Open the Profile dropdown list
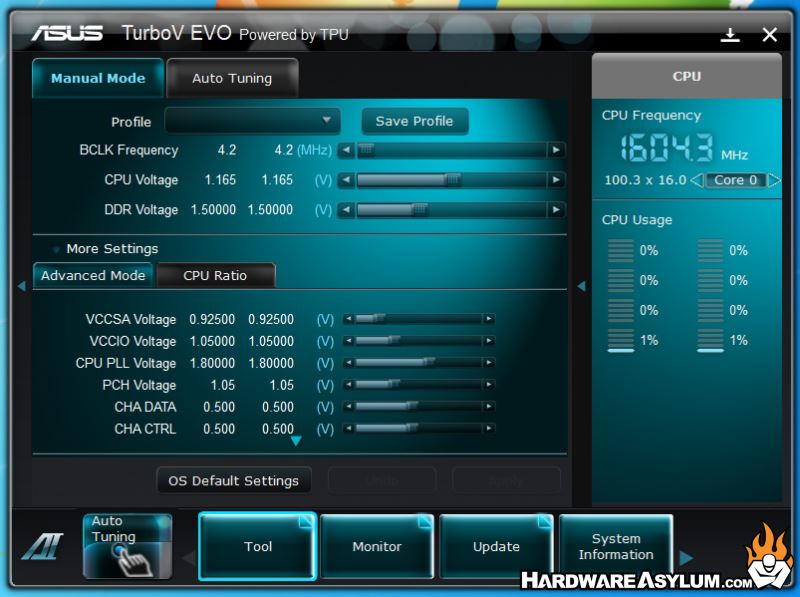This screenshot has width=800, height=597. coord(253,121)
